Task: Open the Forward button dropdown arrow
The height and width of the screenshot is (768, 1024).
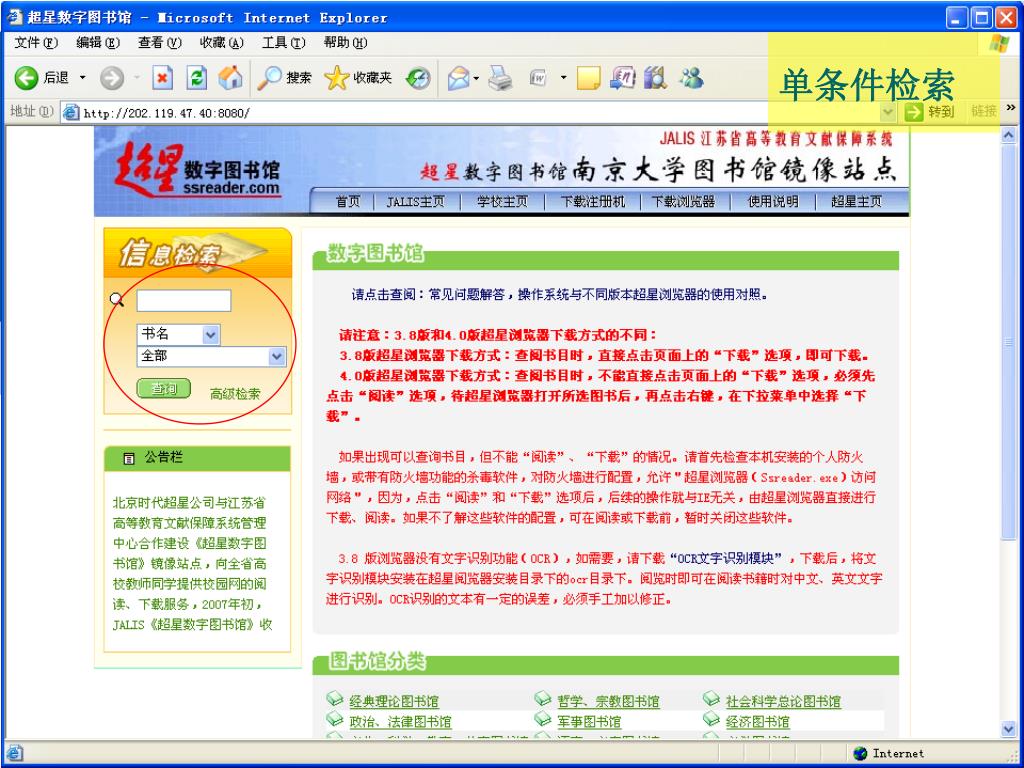Action: (136, 78)
